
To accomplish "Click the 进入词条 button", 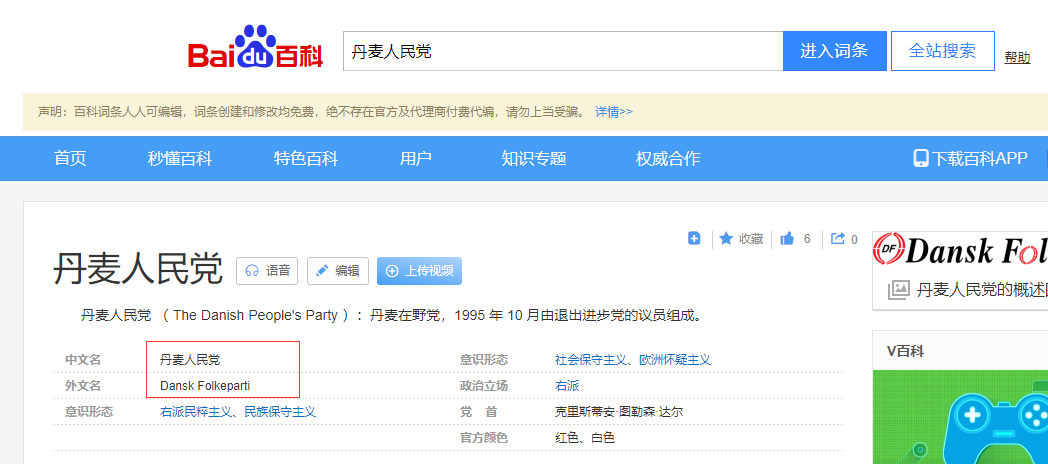I will [834, 51].
